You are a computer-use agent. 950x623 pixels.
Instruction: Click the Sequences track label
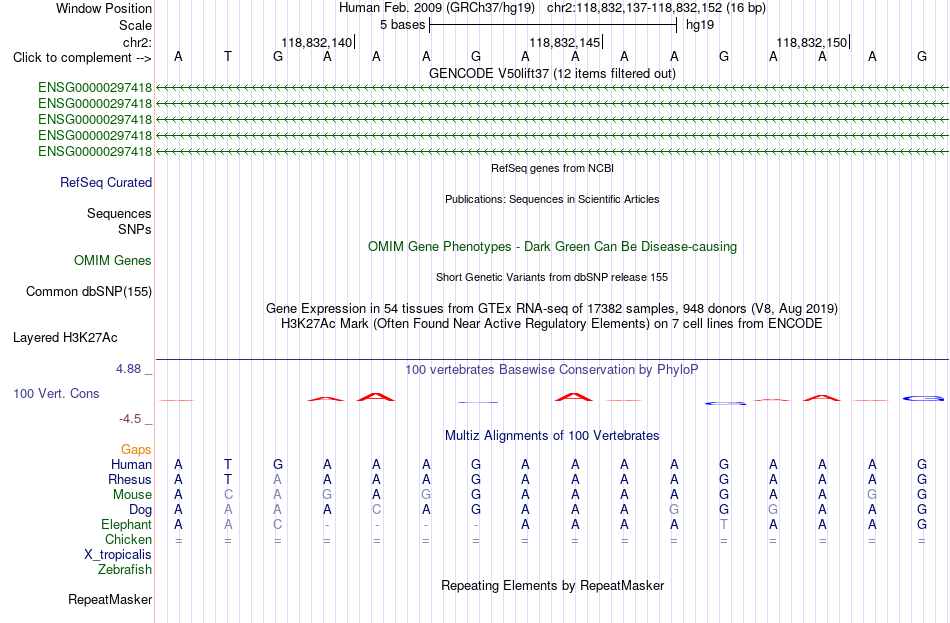pyautogui.click(x=119, y=213)
